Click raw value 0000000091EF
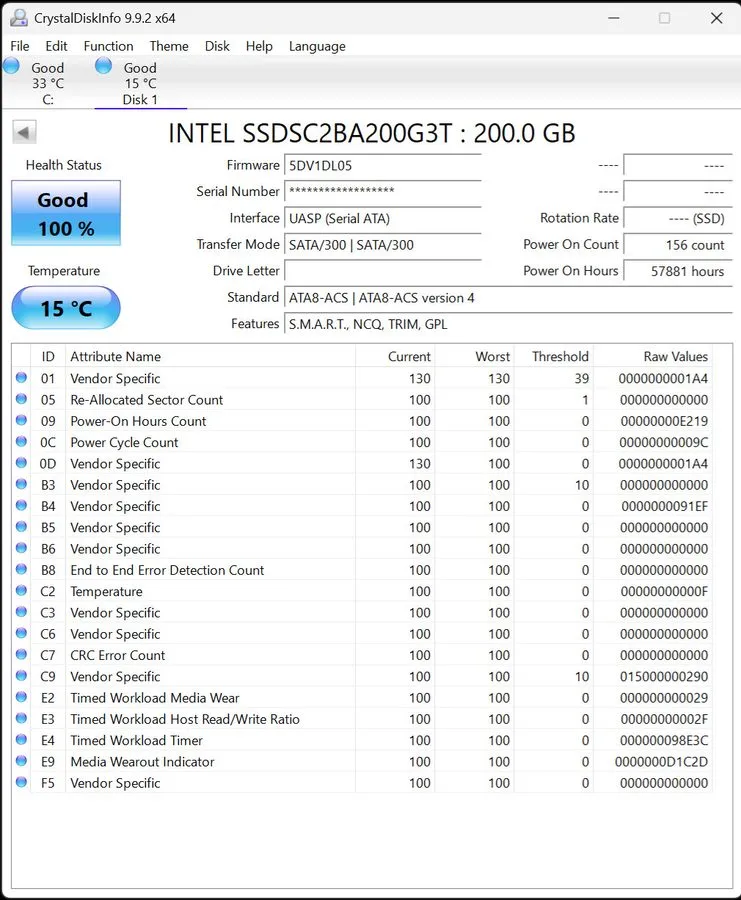This screenshot has width=741, height=900. click(x=664, y=506)
